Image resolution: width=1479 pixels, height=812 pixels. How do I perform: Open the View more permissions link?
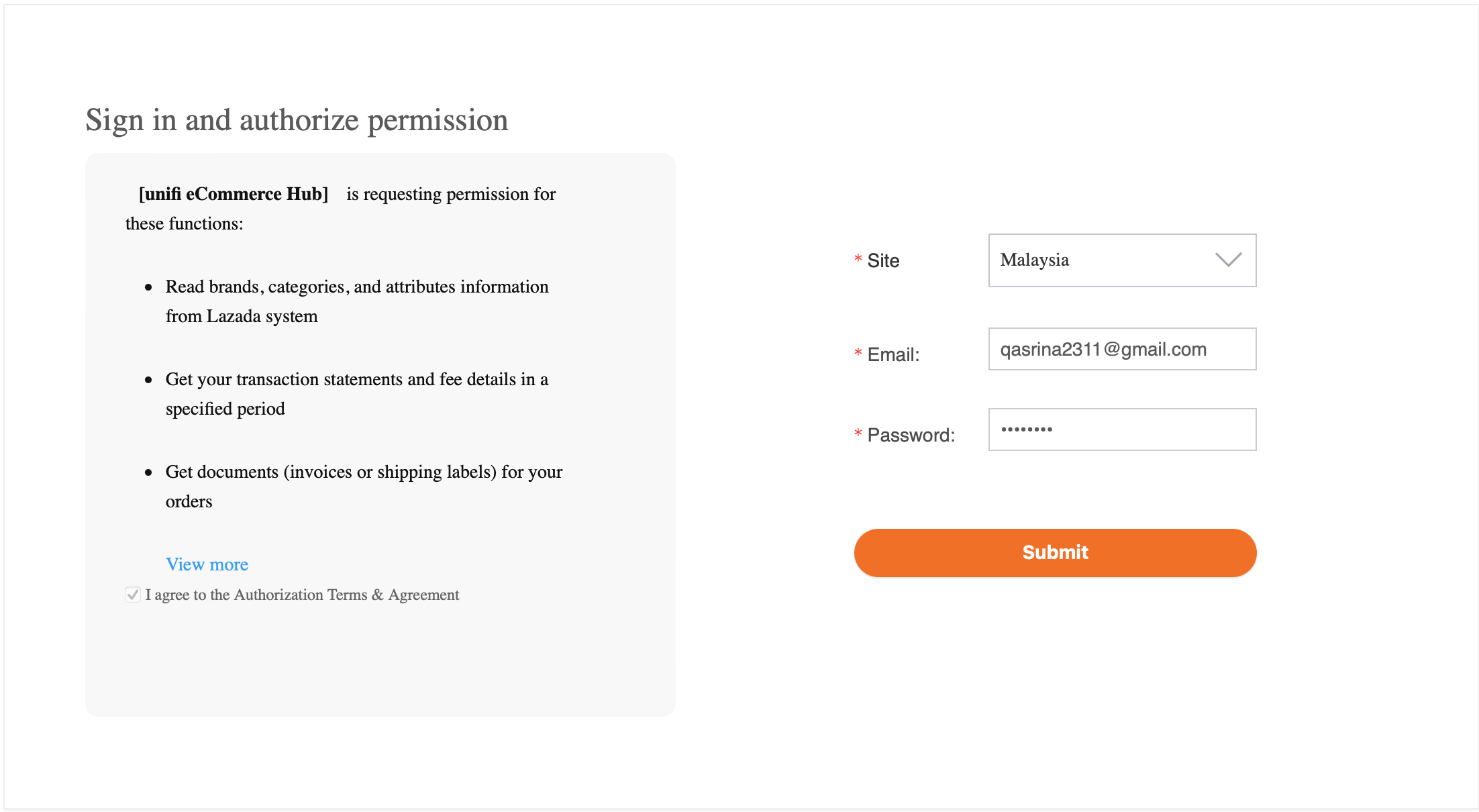coord(207,564)
